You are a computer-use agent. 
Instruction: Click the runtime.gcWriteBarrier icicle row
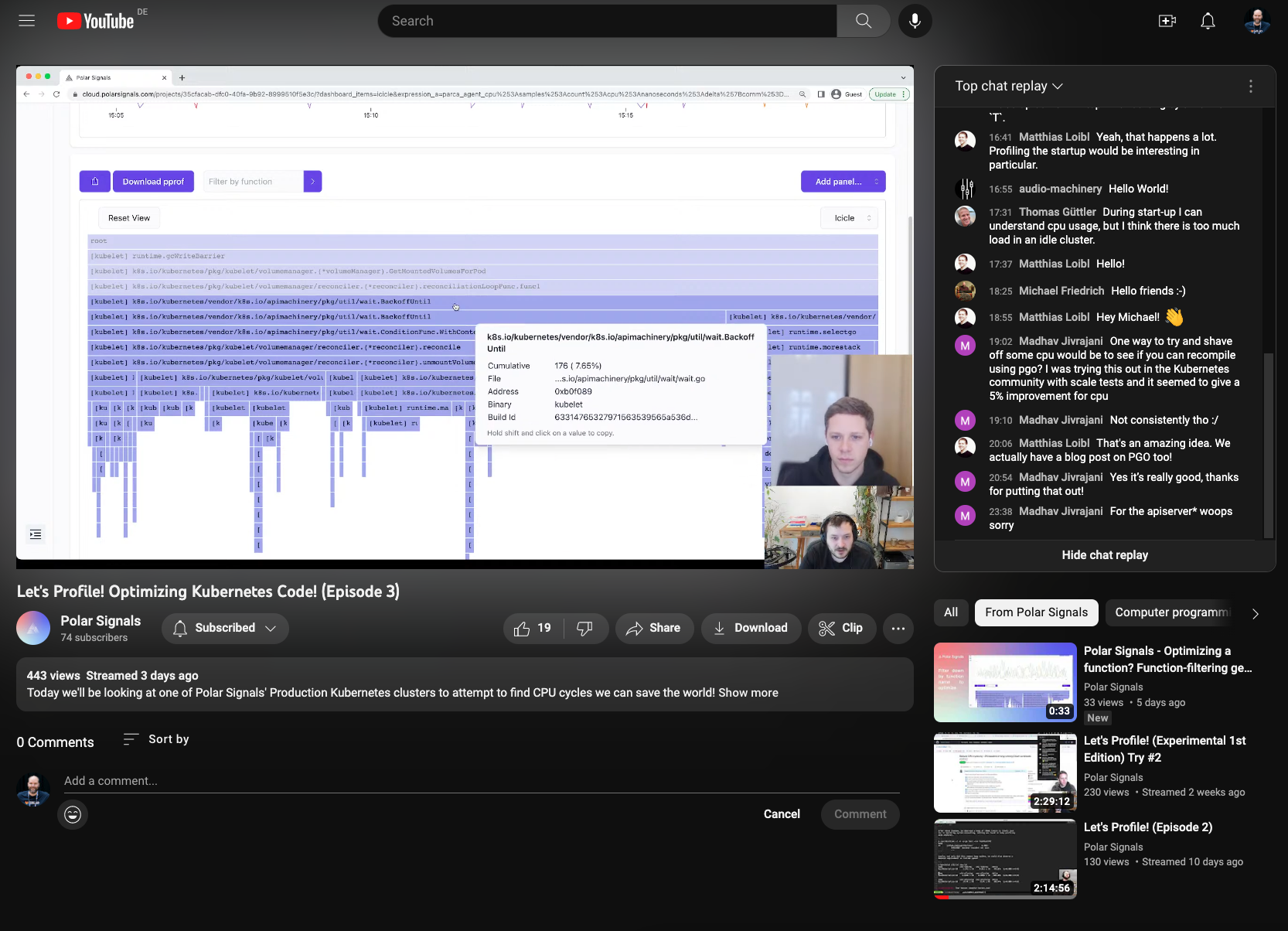(x=482, y=256)
